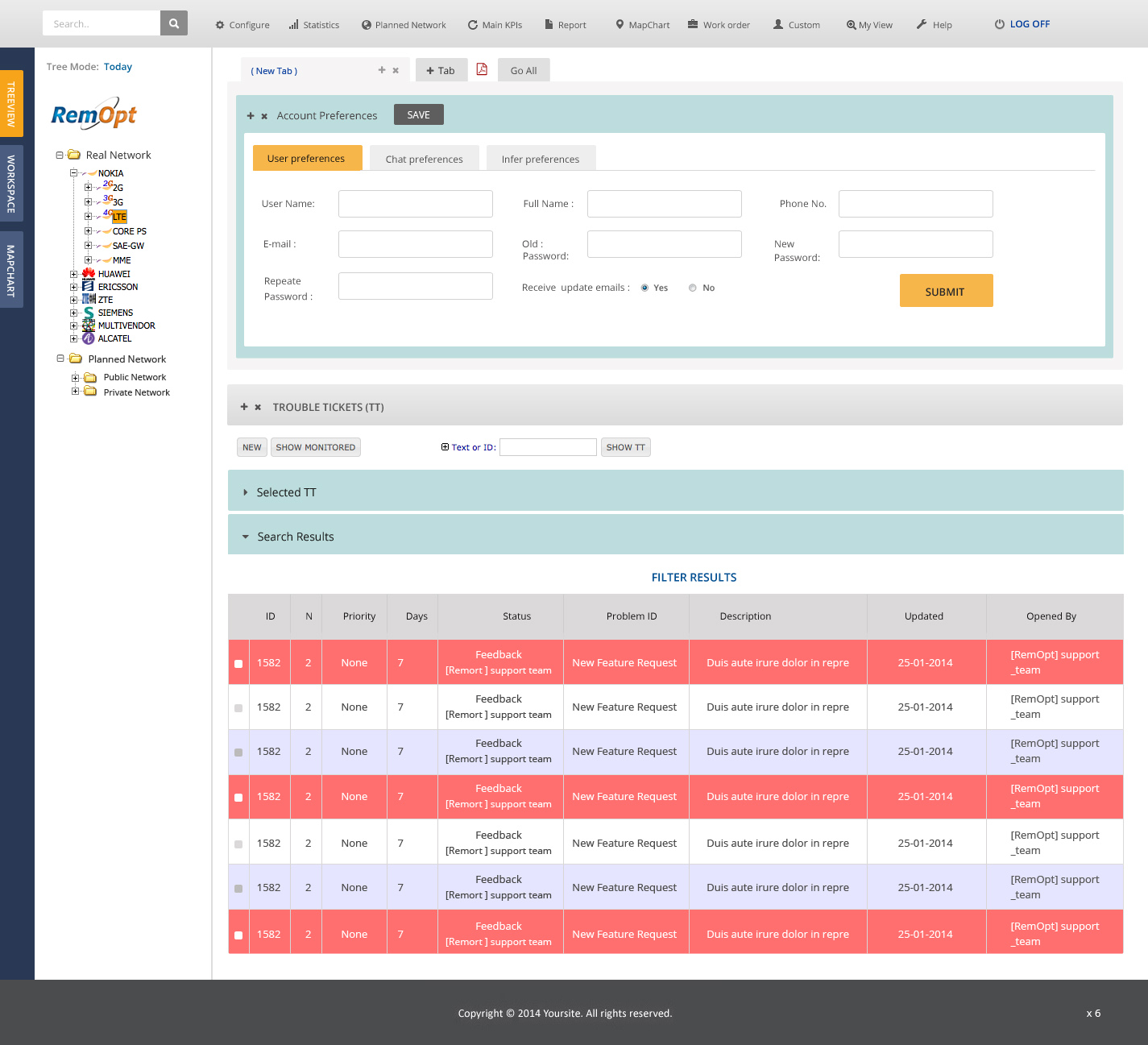Check the fourth ticket row checkbox (red row)
The height and width of the screenshot is (1045, 1148).
click(238, 798)
